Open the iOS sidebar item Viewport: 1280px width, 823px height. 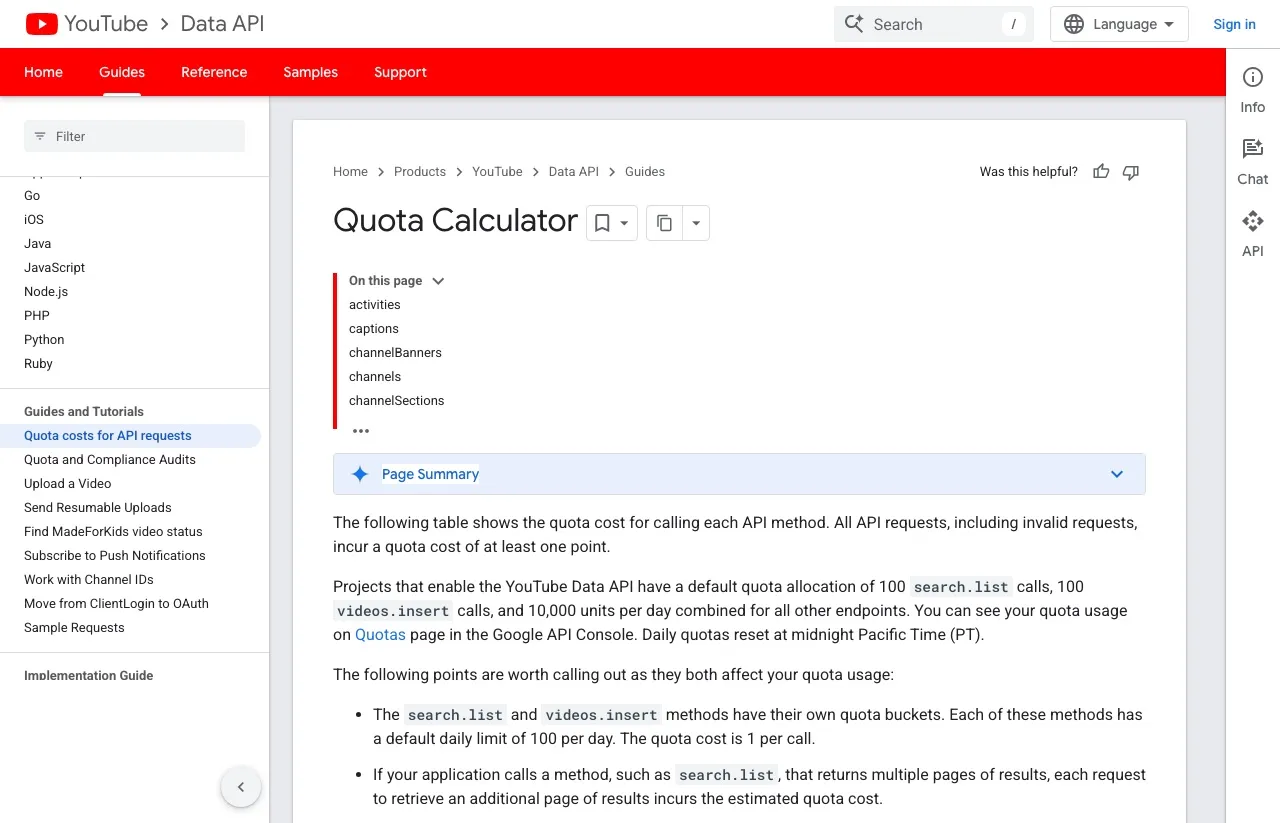tap(34, 220)
